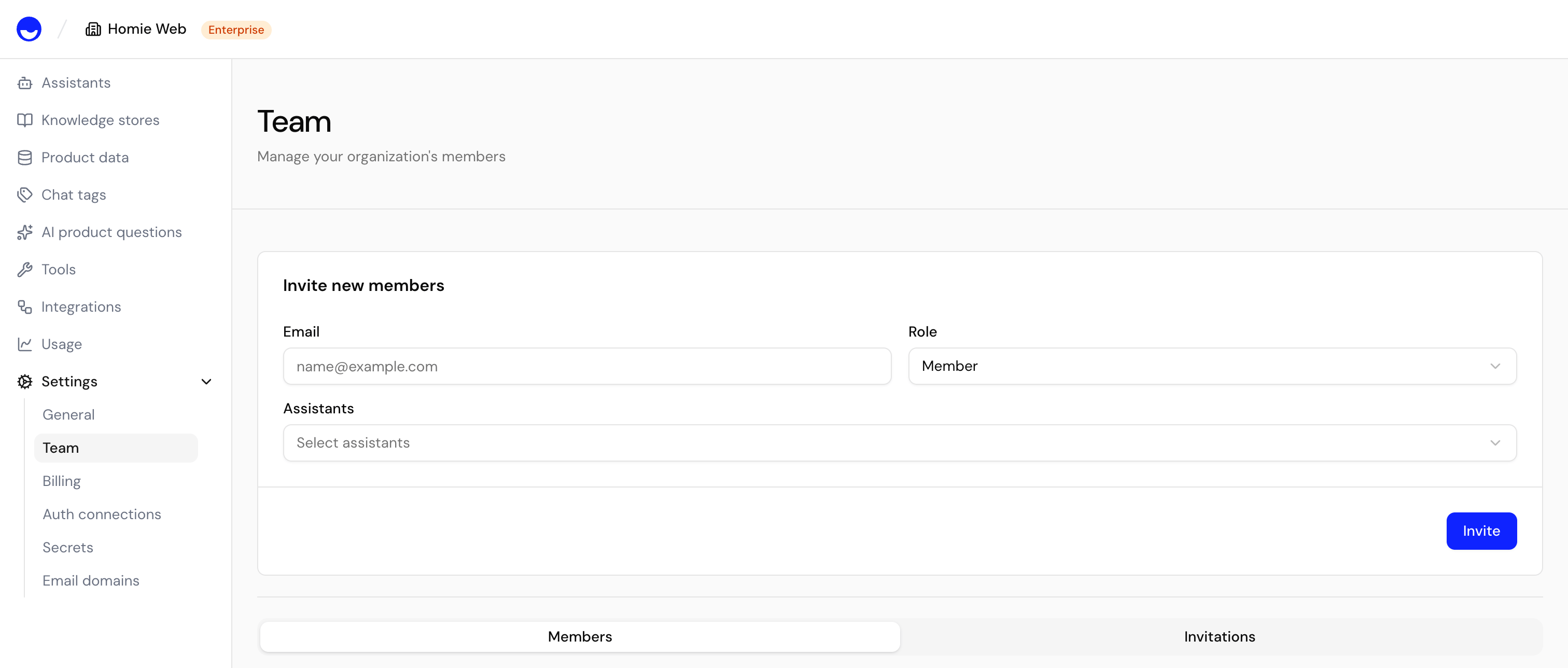Screen dimensions: 1568x668
Task: Click the Assistants robot icon
Action: 25,83
